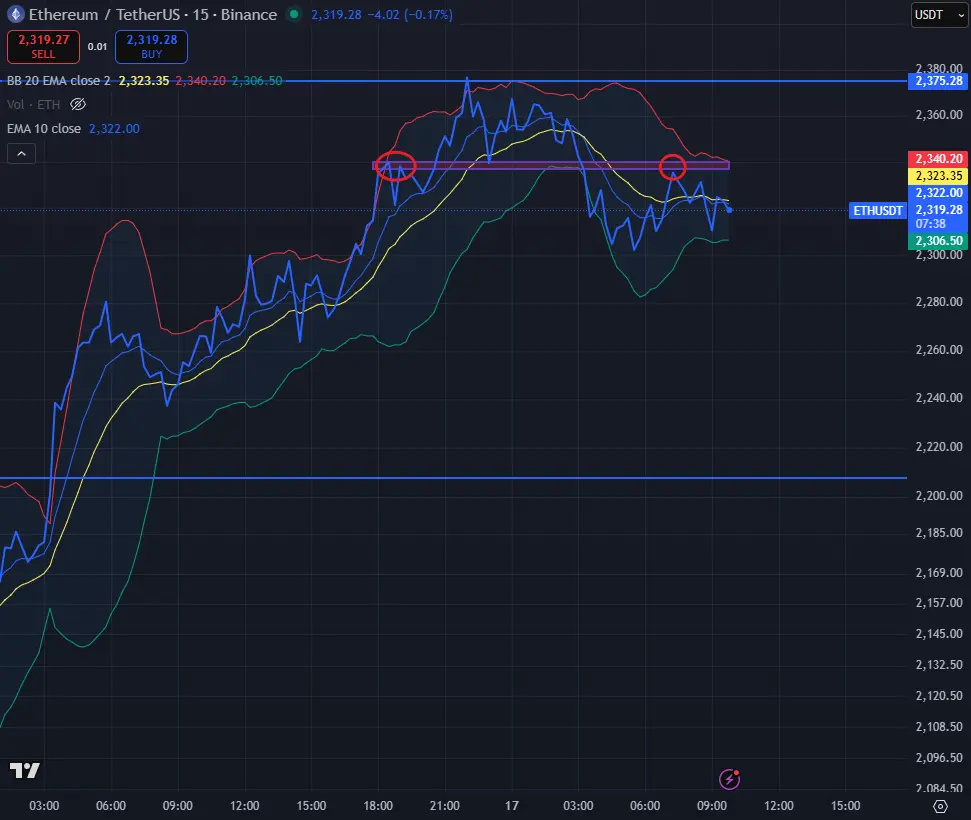Image resolution: width=971 pixels, height=820 pixels.
Task: Click the lightning bolt quick-action icon
Action: (x=729, y=779)
